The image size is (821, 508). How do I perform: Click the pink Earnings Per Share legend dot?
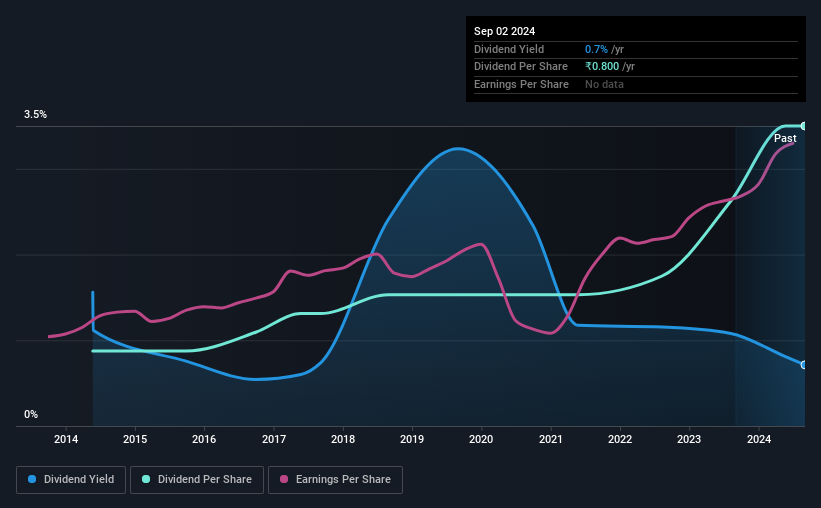click(284, 479)
